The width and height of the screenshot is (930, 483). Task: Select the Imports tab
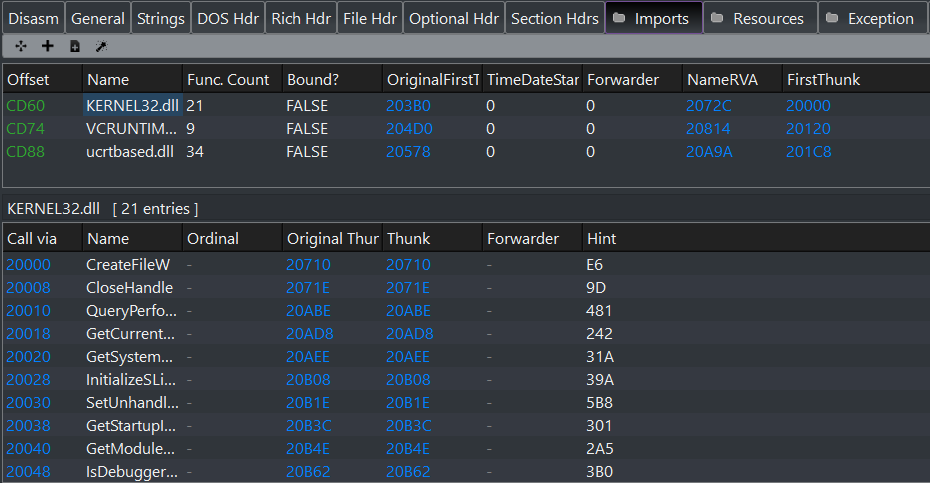[x=654, y=18]
